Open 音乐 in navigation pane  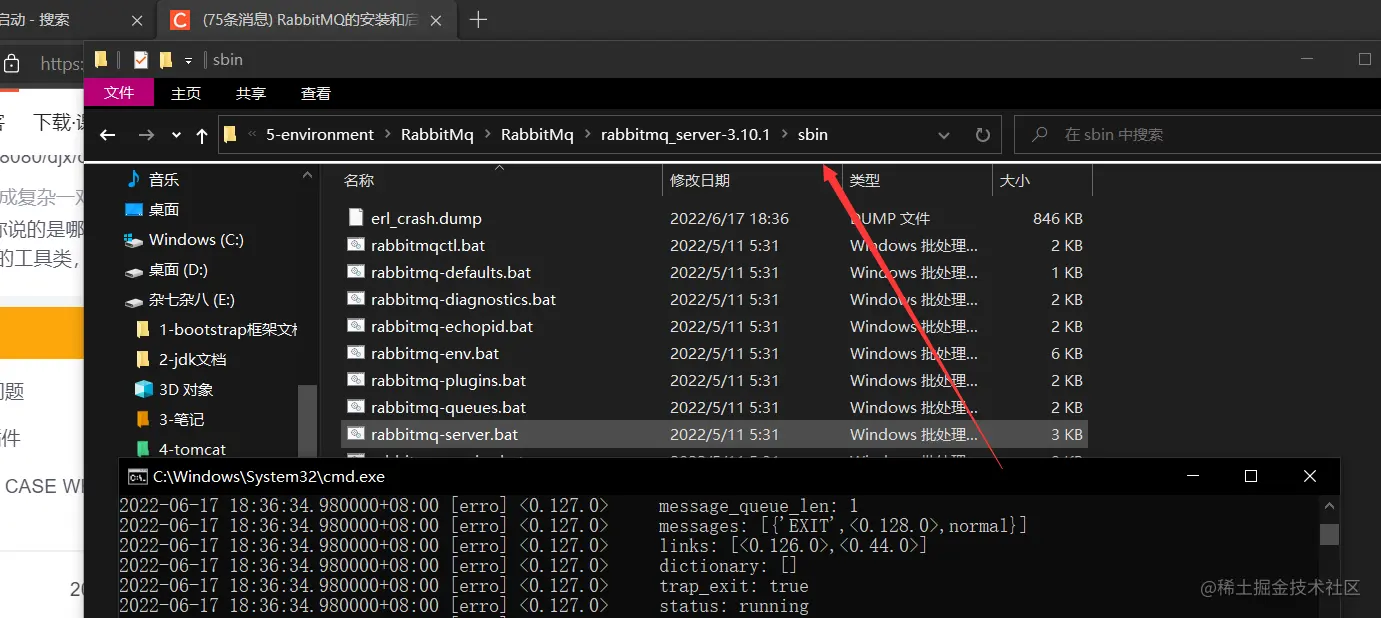(x=164, y=180)
